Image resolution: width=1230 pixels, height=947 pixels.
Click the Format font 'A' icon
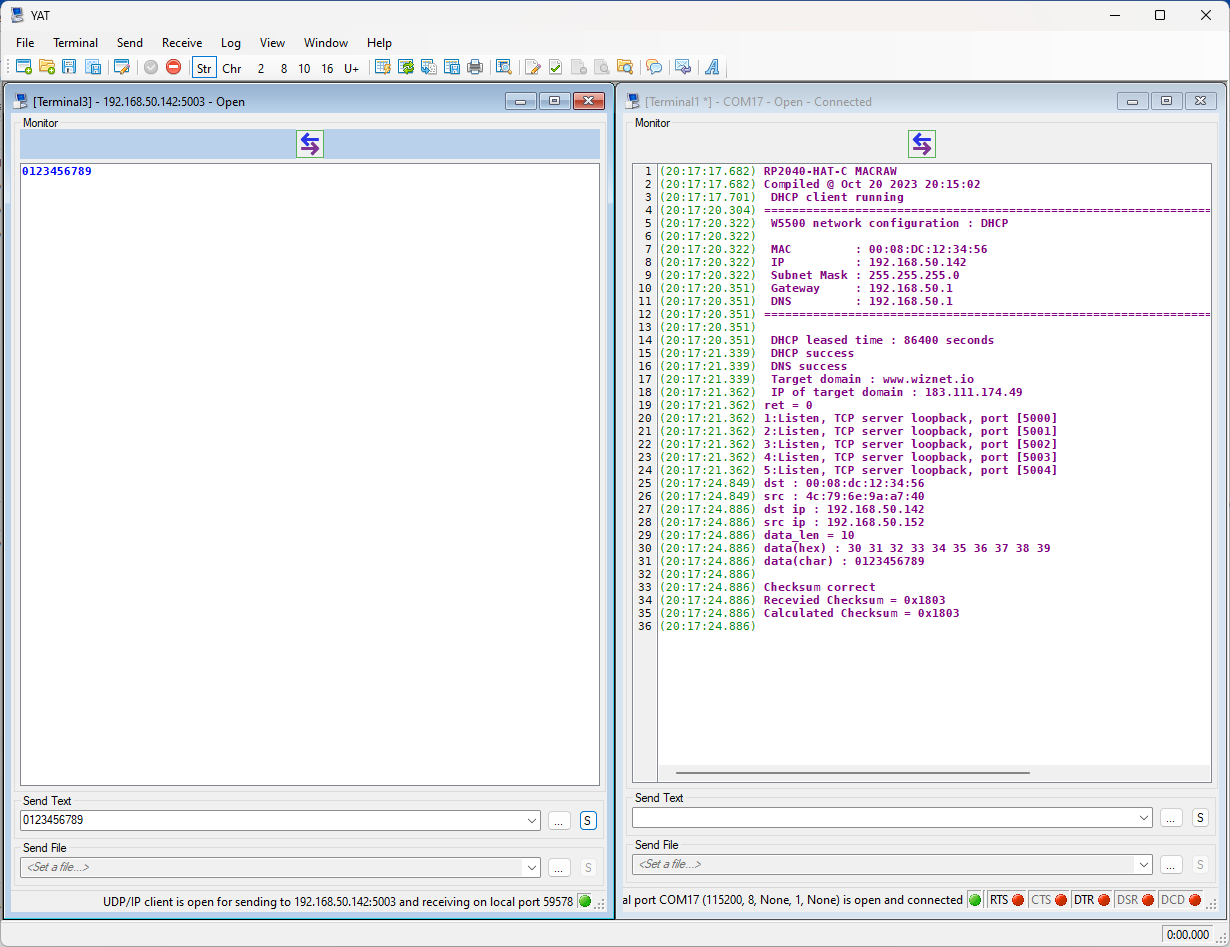(x=712, y=67)
